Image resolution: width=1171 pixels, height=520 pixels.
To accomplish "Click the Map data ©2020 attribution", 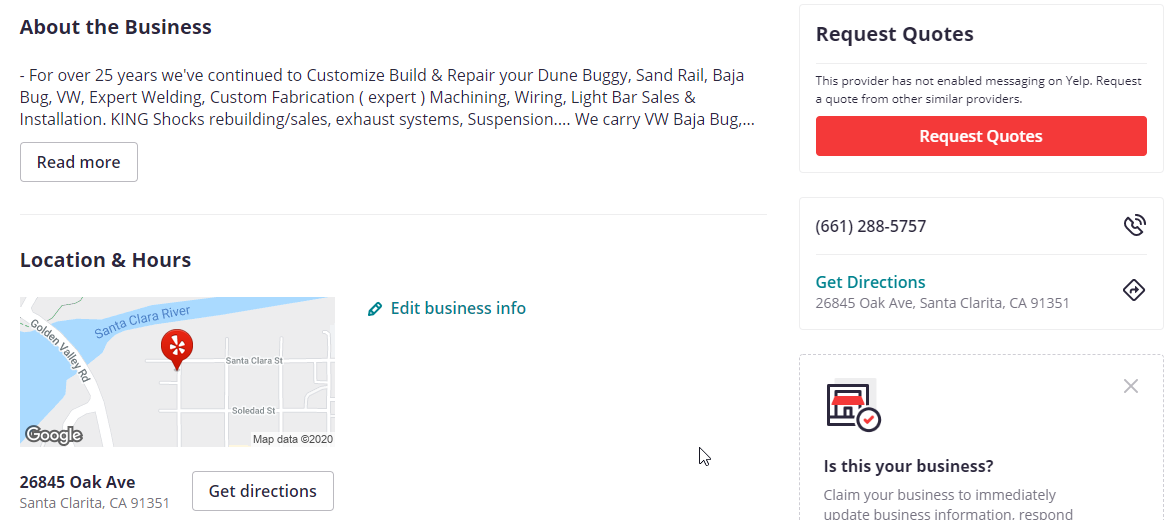I will (293, 439).
